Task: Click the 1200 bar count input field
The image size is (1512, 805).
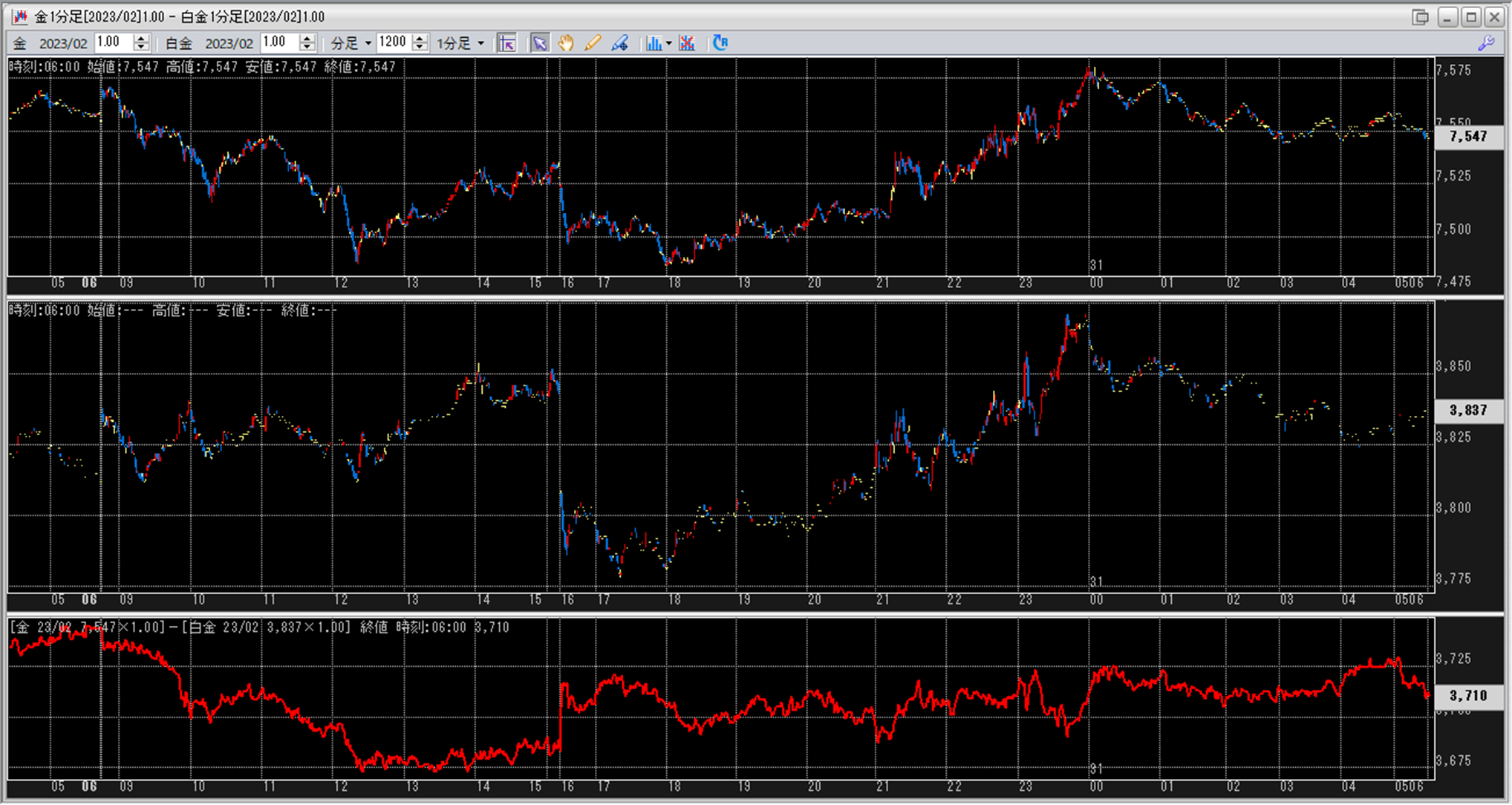Action: (394, 43)
